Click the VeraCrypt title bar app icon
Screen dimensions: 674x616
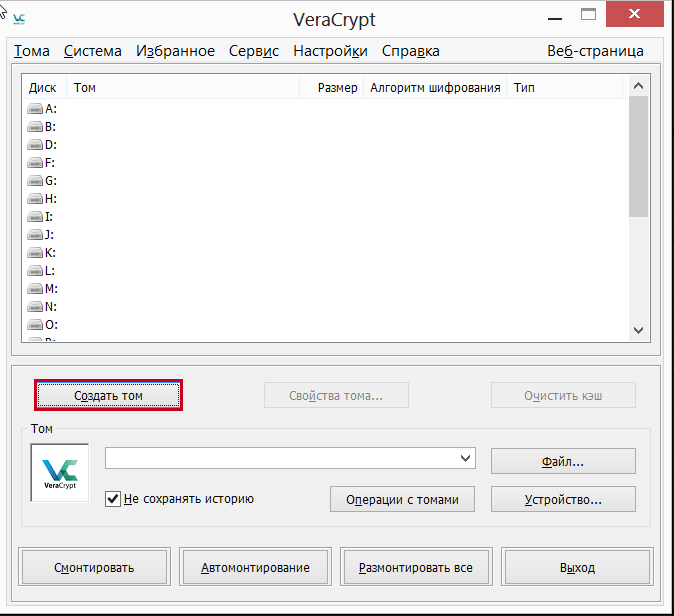pyautogui.click(x=19, y=19)
